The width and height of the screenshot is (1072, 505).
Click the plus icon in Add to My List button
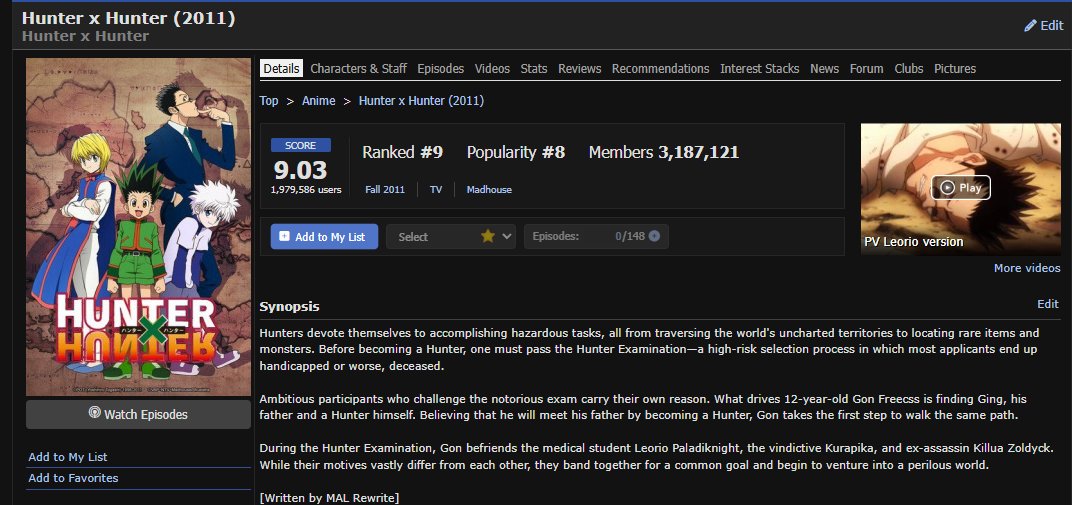pos(284,236)
